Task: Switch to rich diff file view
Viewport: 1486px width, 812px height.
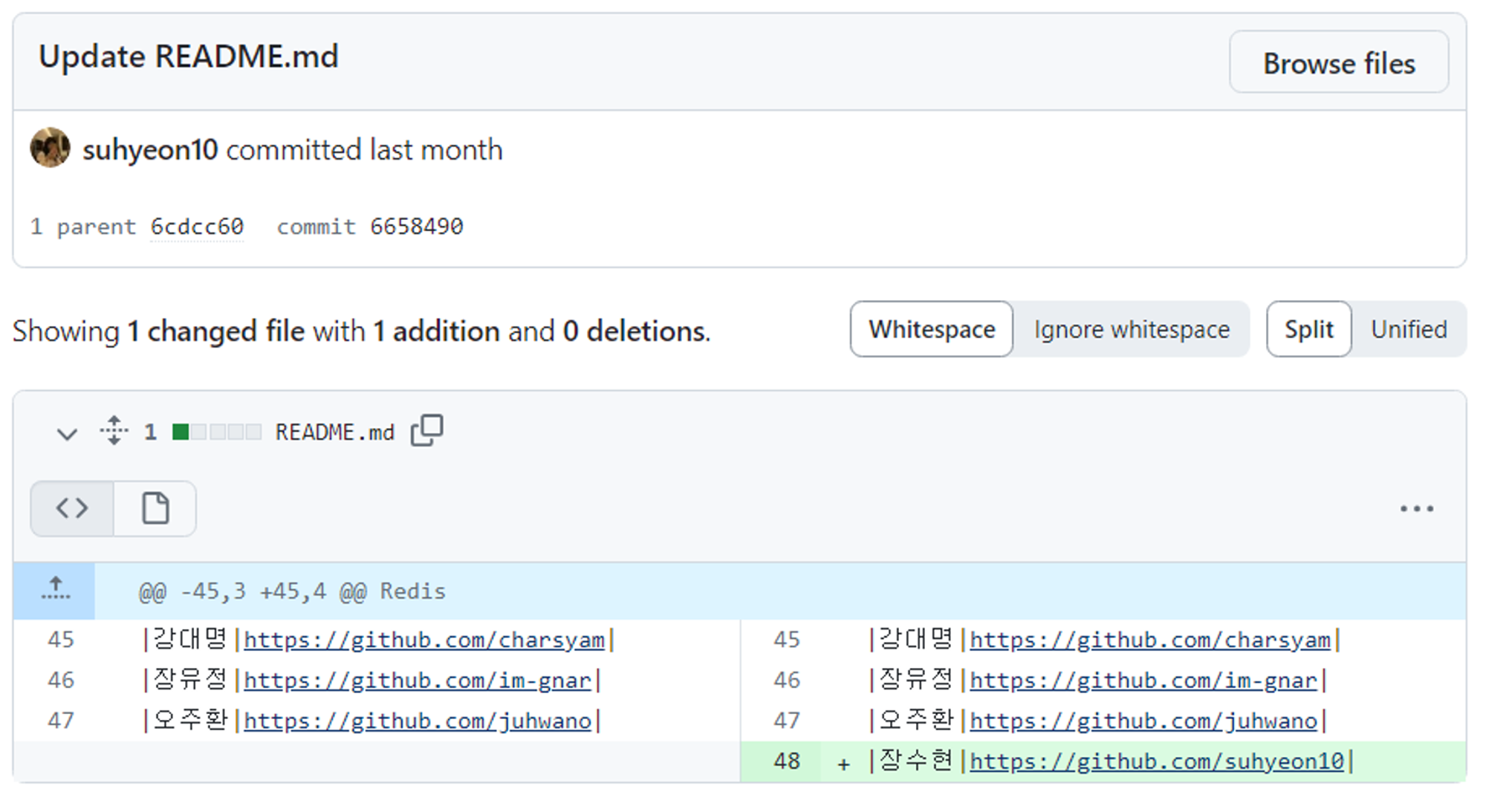Action: click(x=155, y=509)
